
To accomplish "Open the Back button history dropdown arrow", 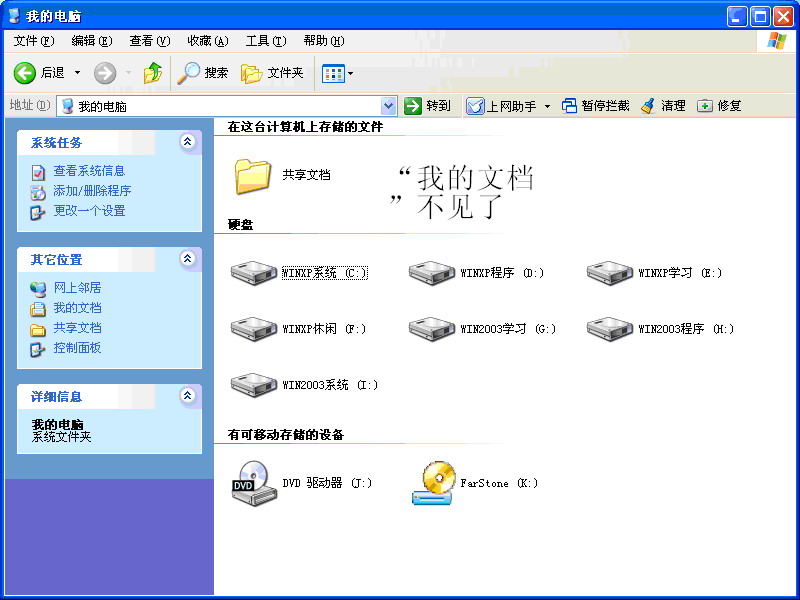I will coord(78,73).
